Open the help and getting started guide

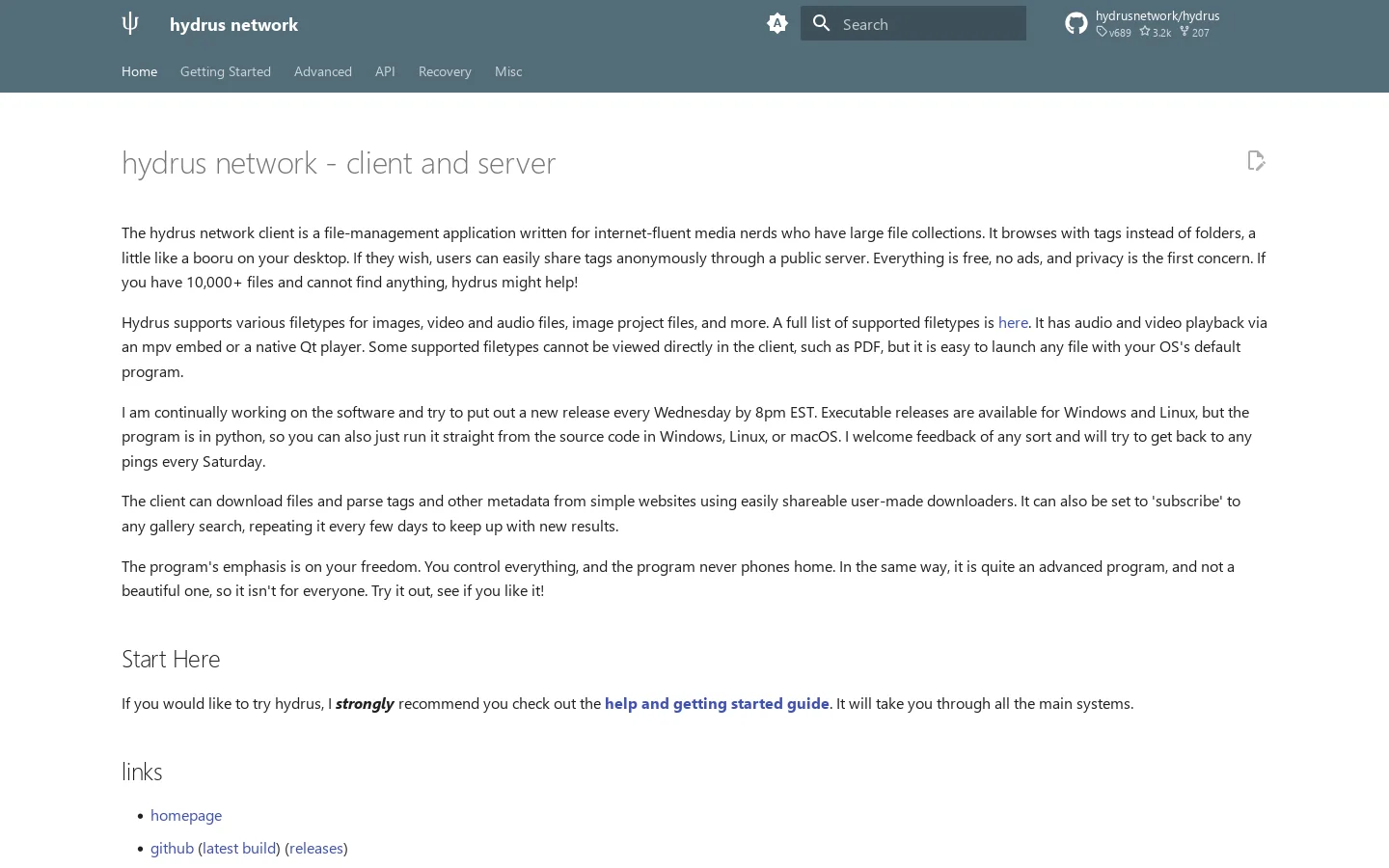pyautogui.click(x=717, y=703)
